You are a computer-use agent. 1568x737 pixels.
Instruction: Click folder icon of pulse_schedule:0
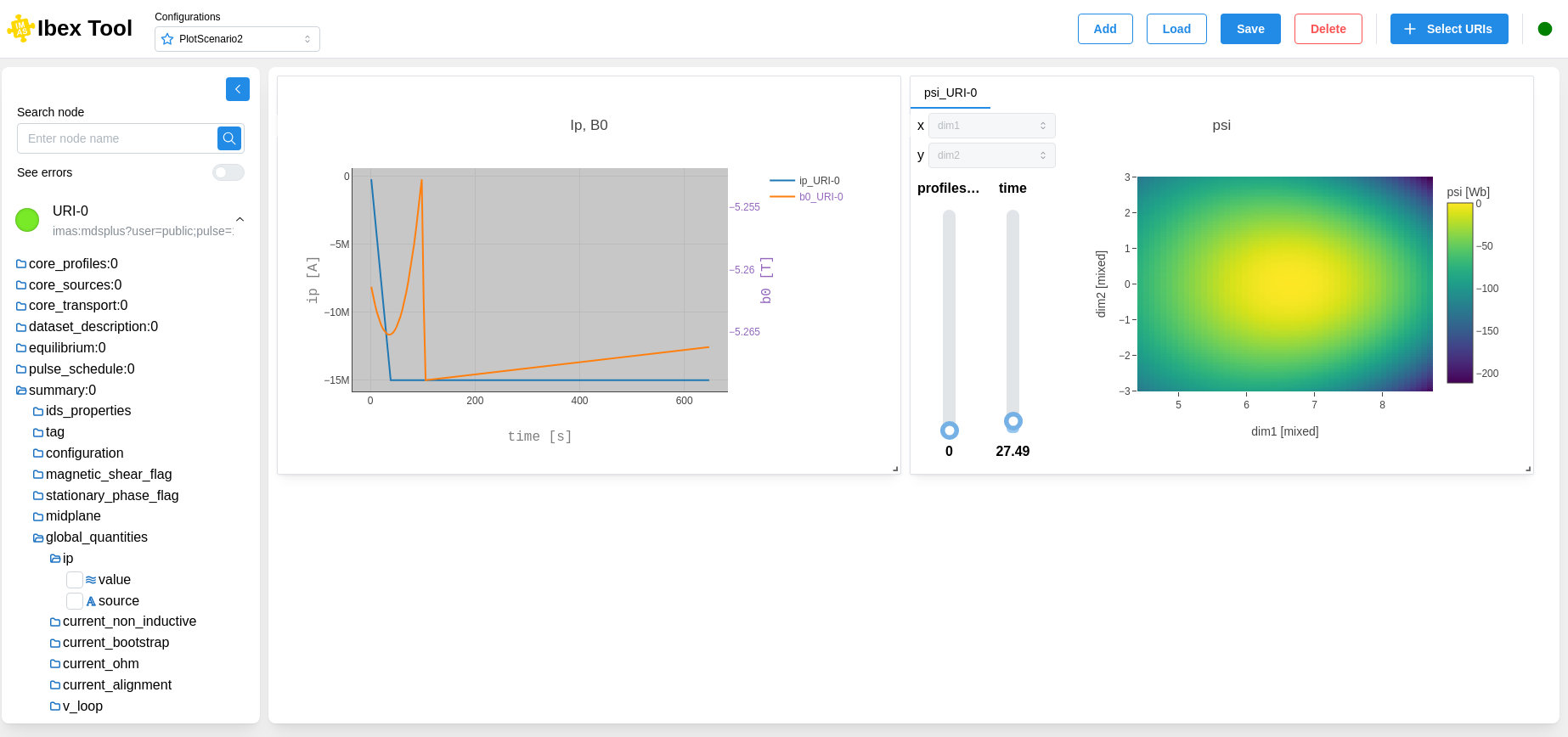pyautogui.click(x=21, y=369)
